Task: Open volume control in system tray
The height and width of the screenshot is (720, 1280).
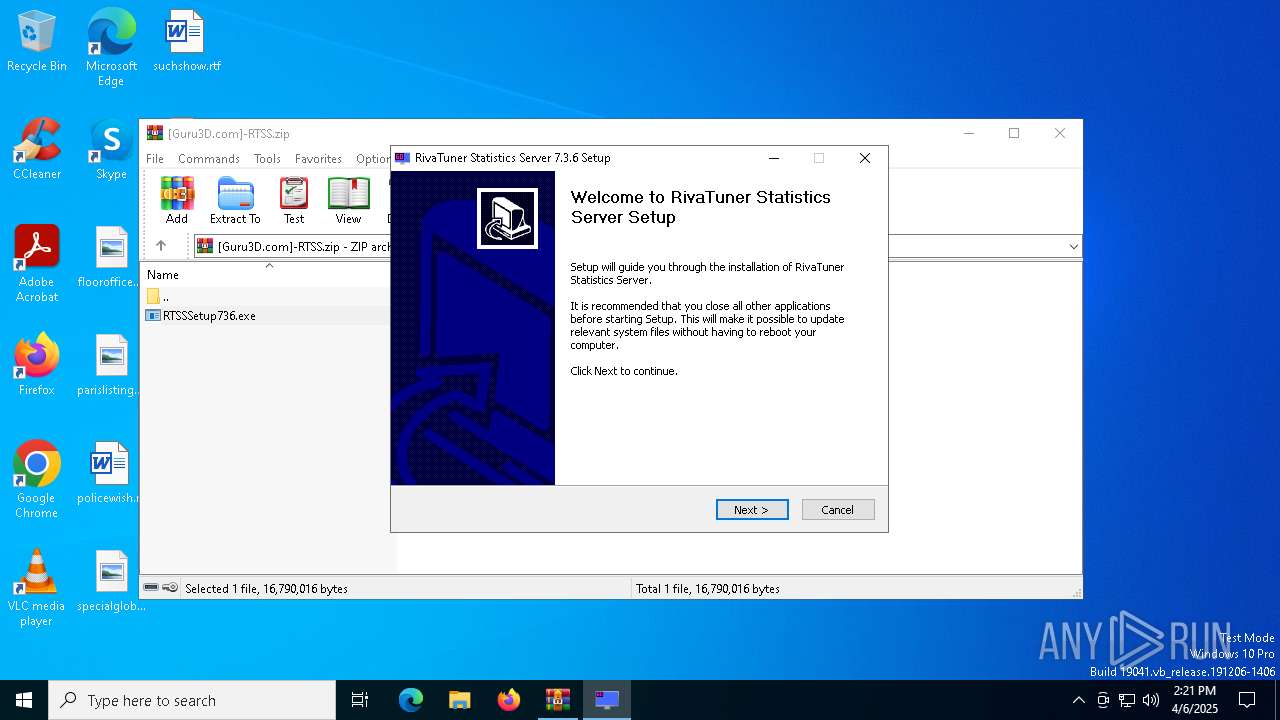Action: [x=1151, y=700]
